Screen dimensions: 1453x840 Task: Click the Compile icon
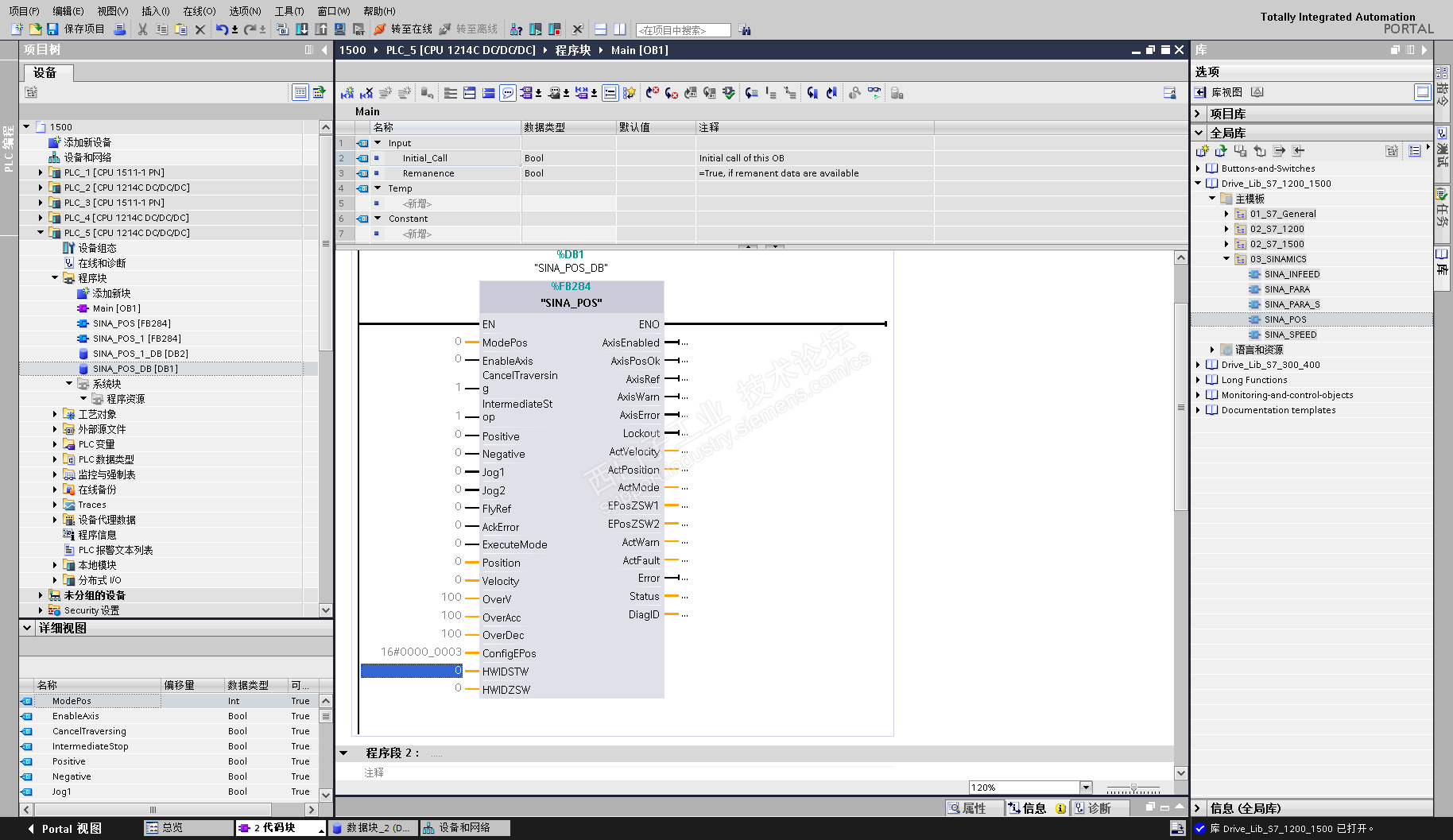point(282,29)
